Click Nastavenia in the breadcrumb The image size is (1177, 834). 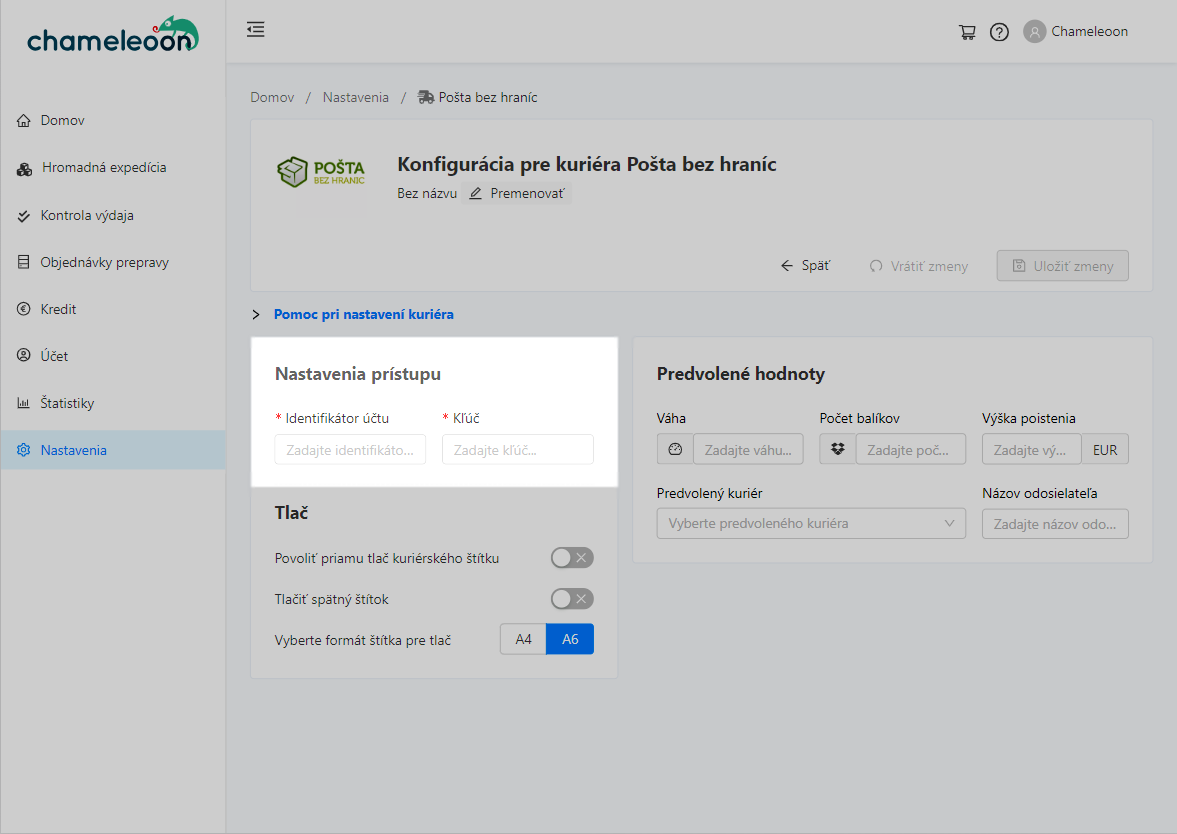click(355, 97)
